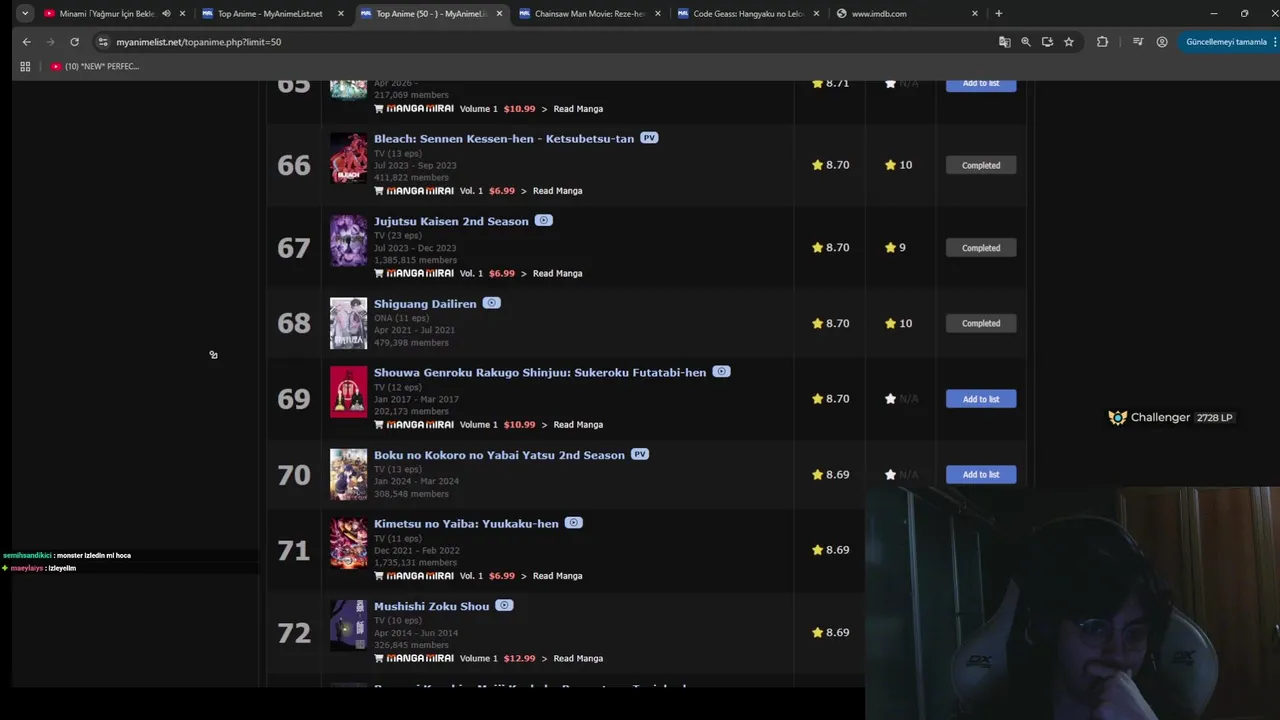Open the translate page icon
This screenshot has width=1280, height=720.
pyautogui.click(x=1004, y=42)
